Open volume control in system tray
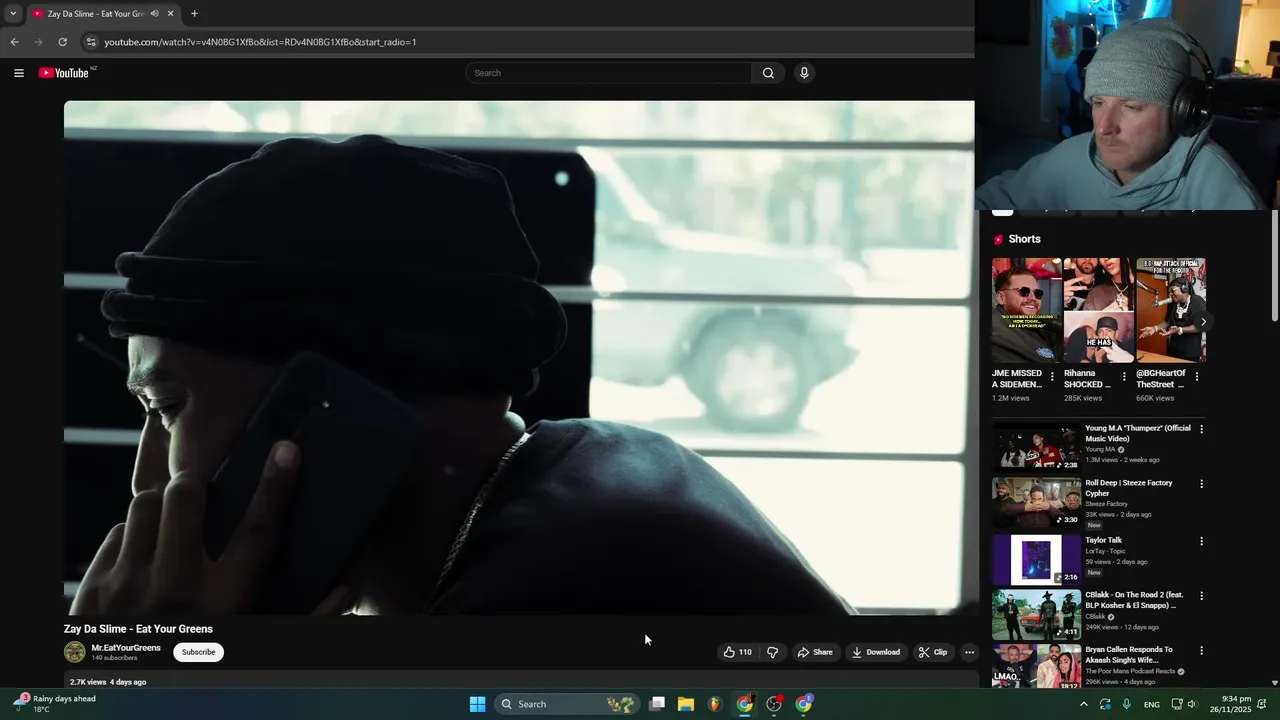Image resolution: width=1280 pixels, height=720 pixels. point(1192,704)
